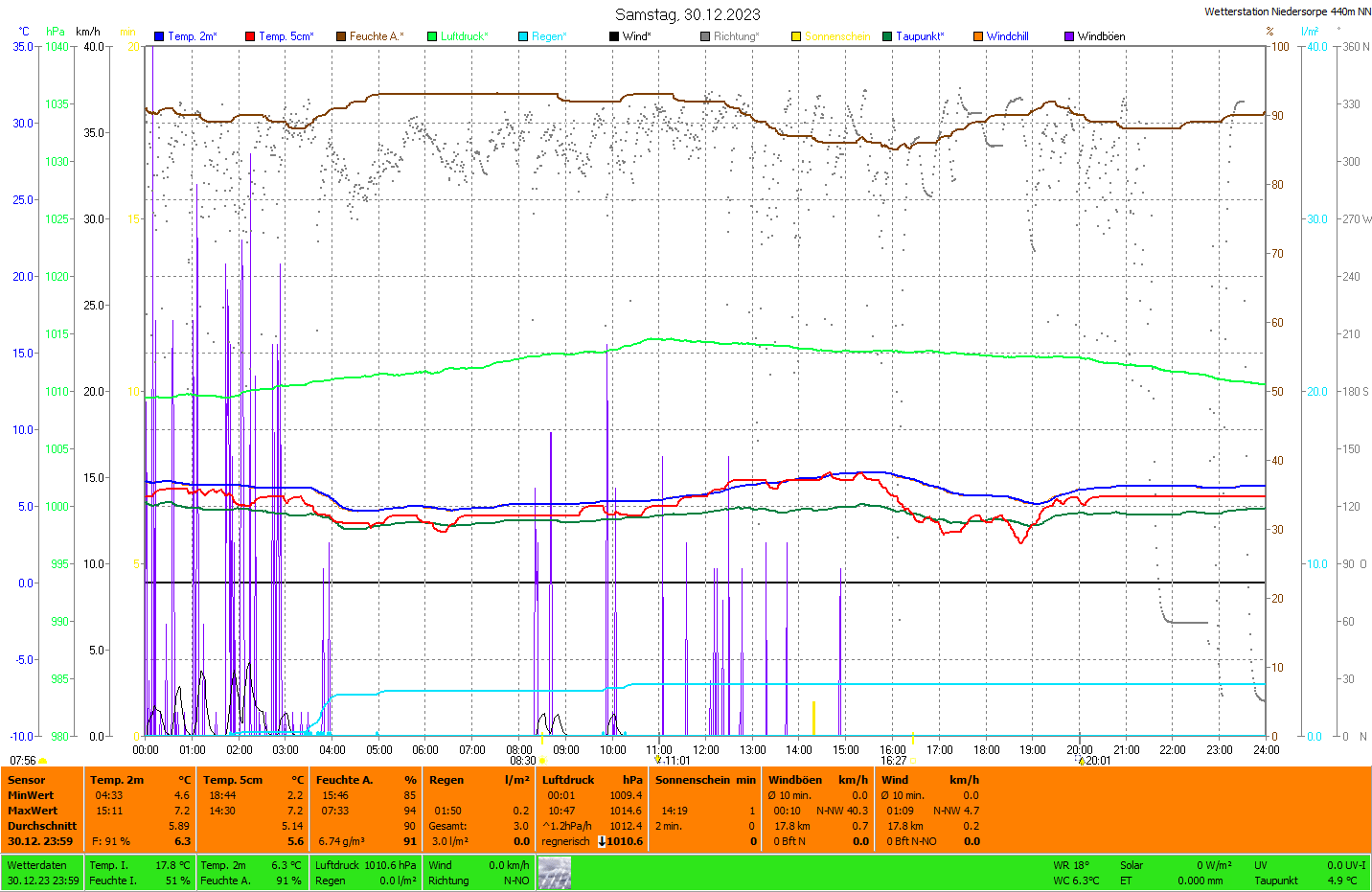
Task: Click the blue Temp. 2m legend square
Action: (159, 36)
